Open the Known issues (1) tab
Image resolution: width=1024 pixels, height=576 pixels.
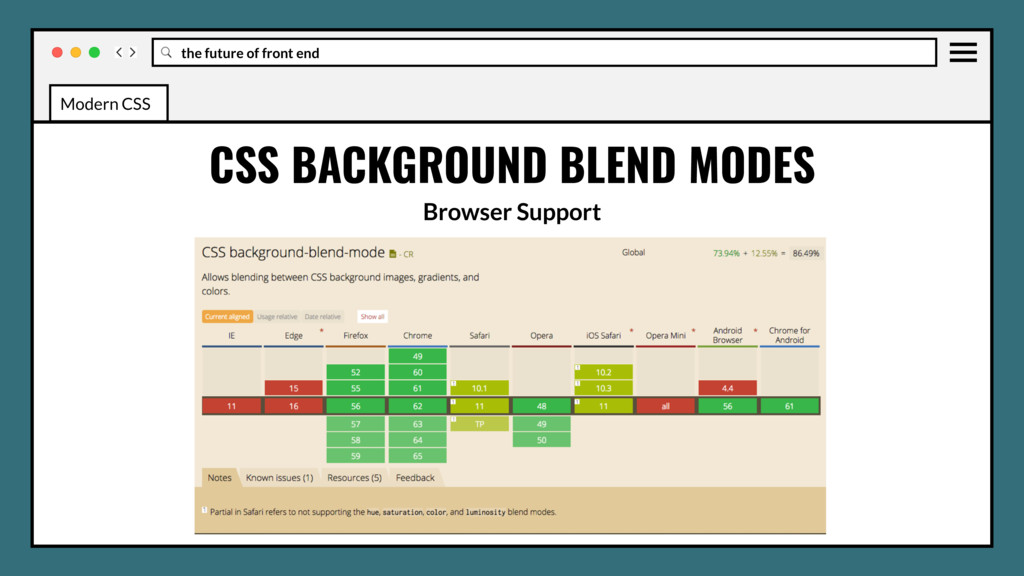280,477
